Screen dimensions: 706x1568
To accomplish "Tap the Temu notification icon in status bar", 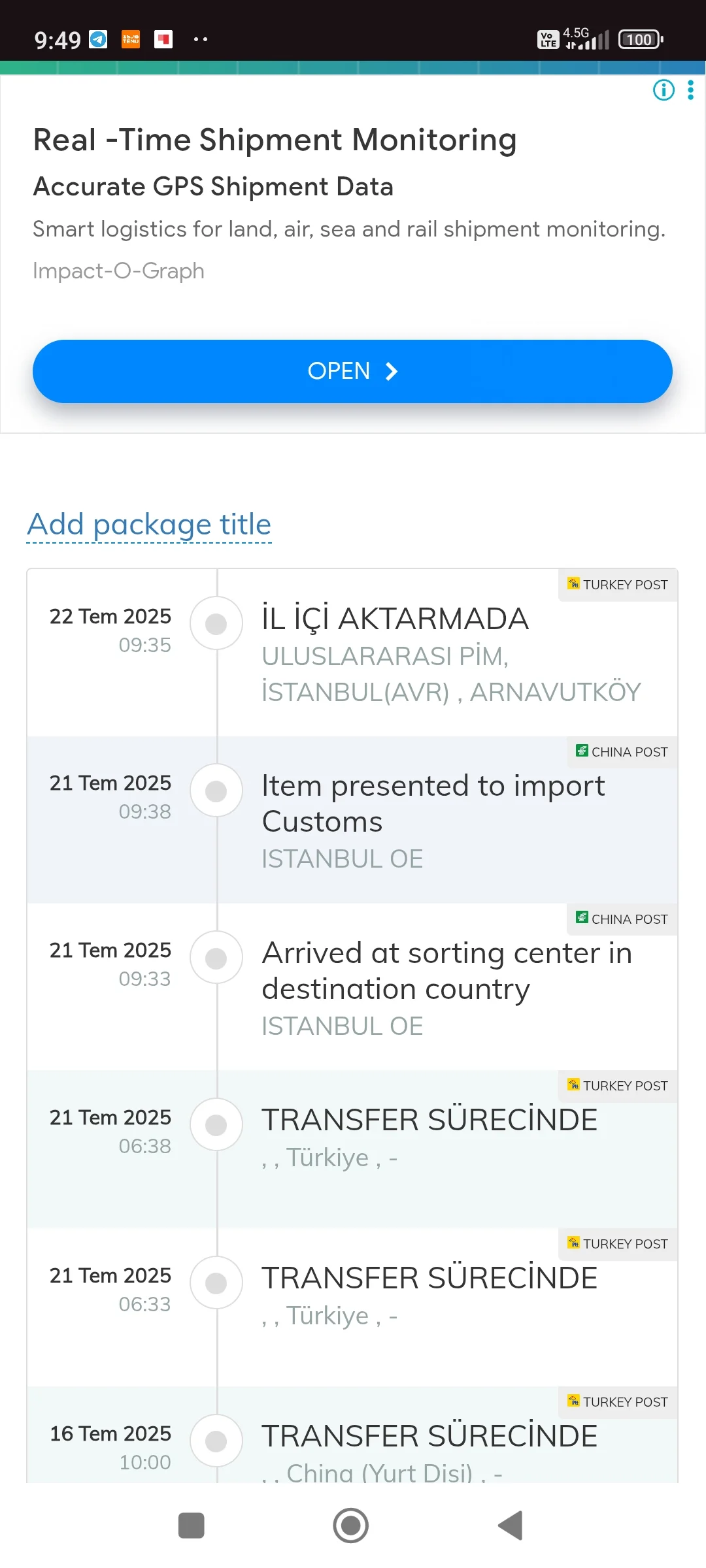I will coord(131,39).
